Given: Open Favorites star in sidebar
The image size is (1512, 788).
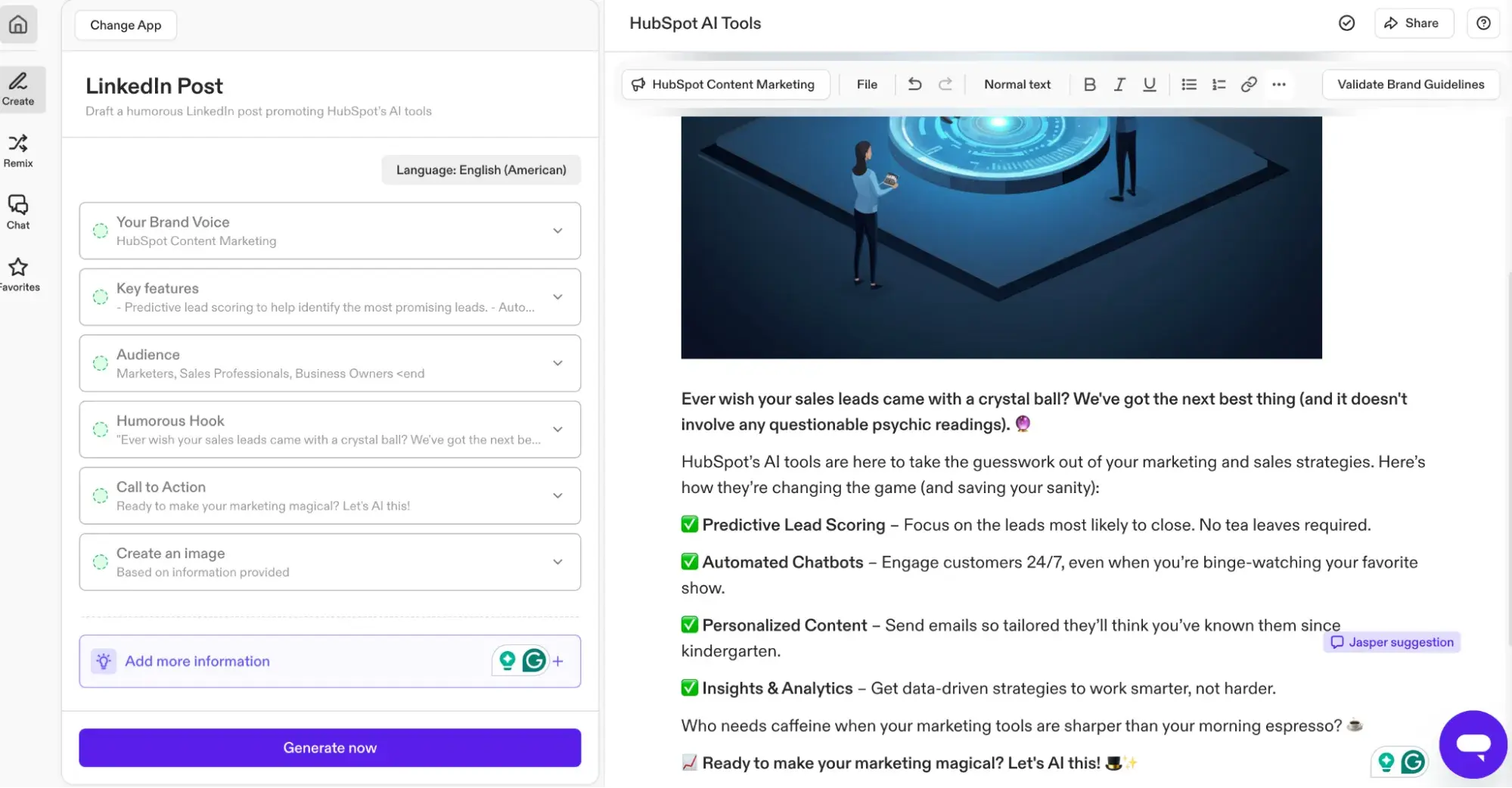Looking at the screenshot, I should click(x=18, y=275).
